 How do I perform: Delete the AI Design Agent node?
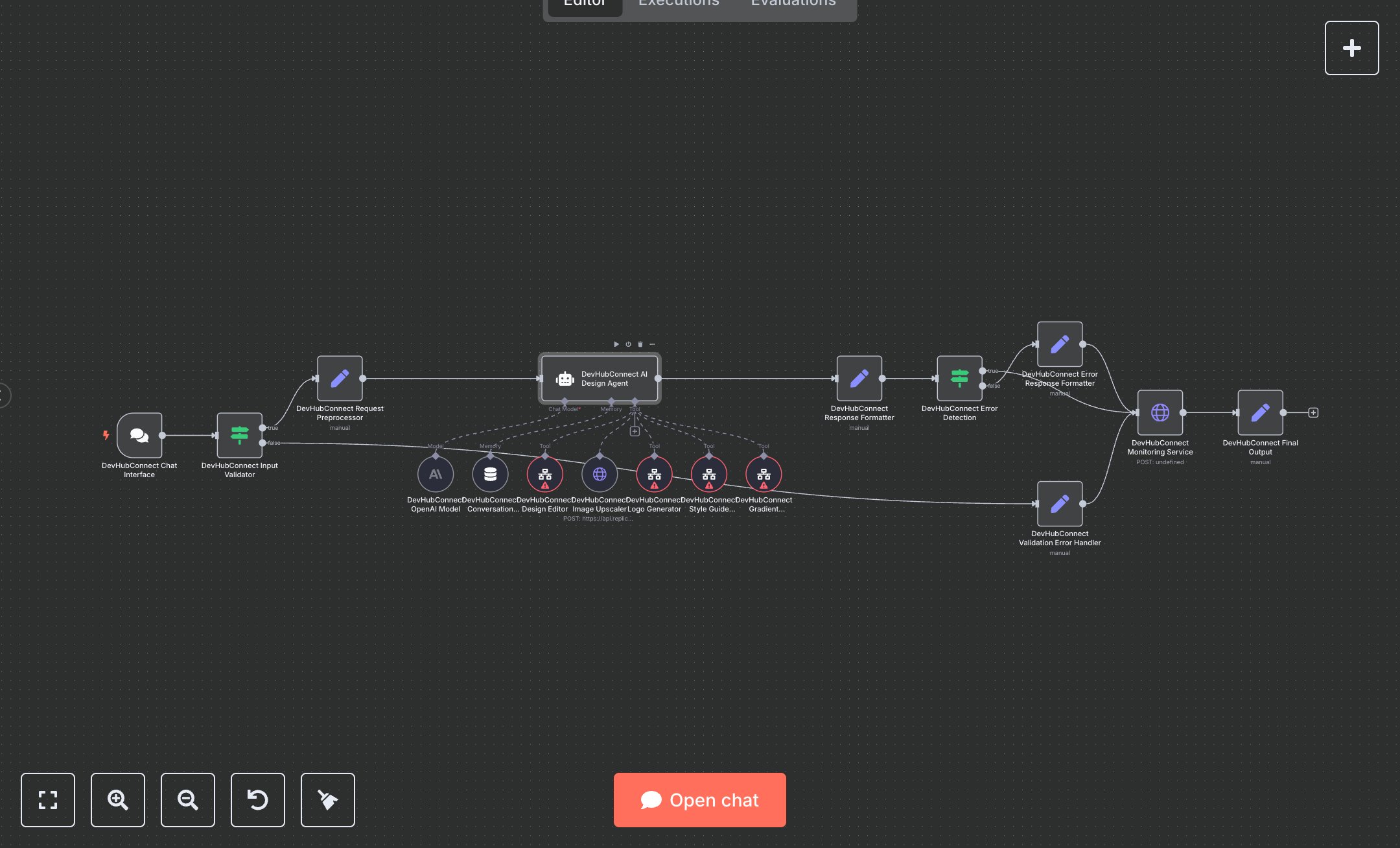[x=640, y=344]
